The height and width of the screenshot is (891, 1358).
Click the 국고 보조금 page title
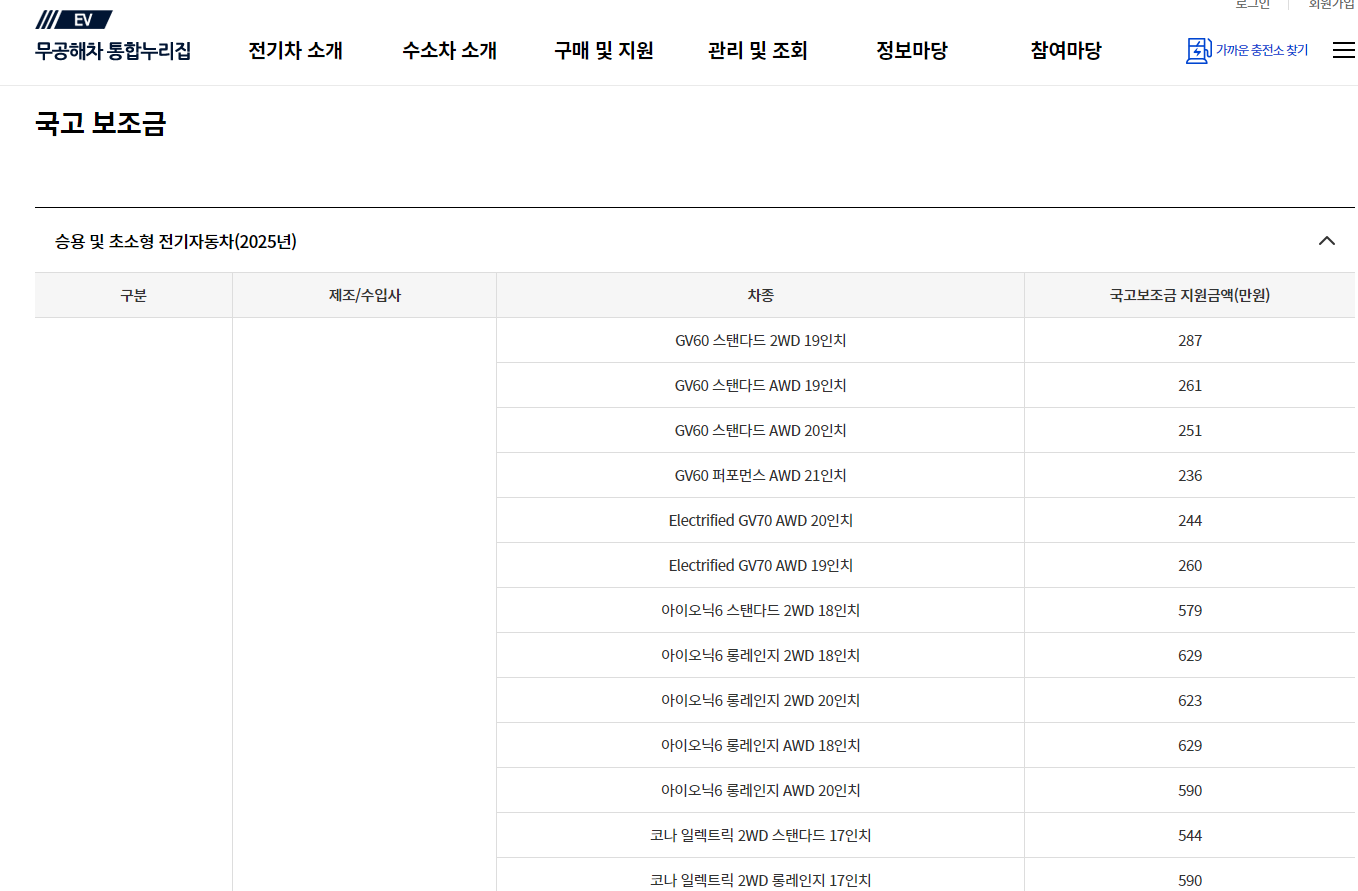pos(100,123)
